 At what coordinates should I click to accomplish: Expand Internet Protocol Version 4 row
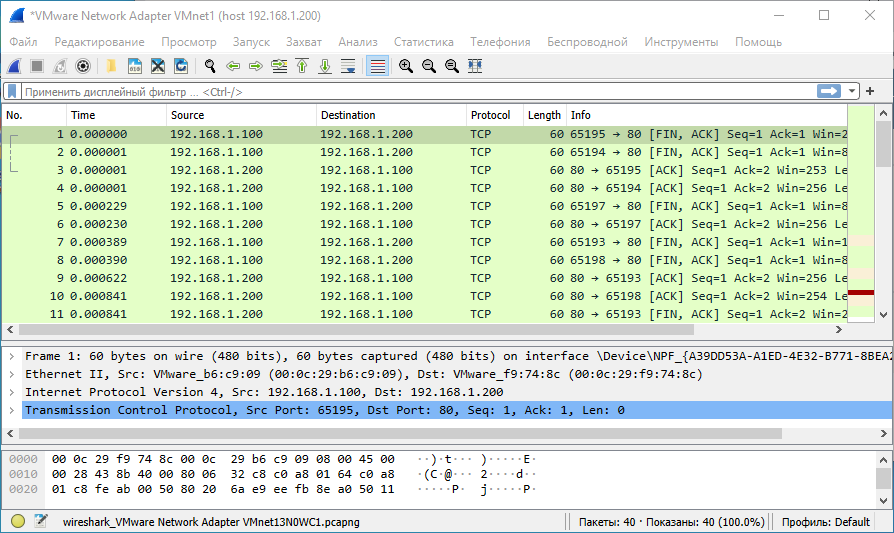coord(11,392)
